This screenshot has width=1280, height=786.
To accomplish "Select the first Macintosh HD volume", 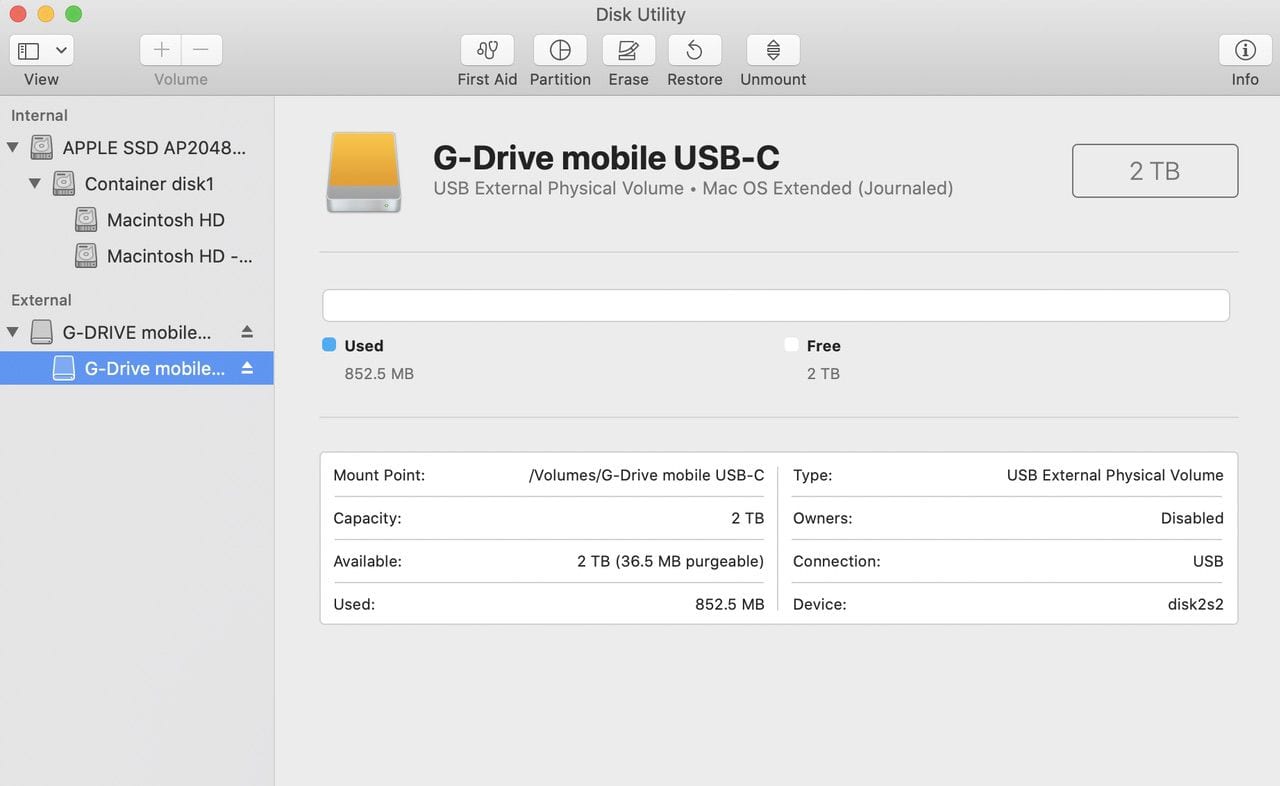I will click(165, 220).
